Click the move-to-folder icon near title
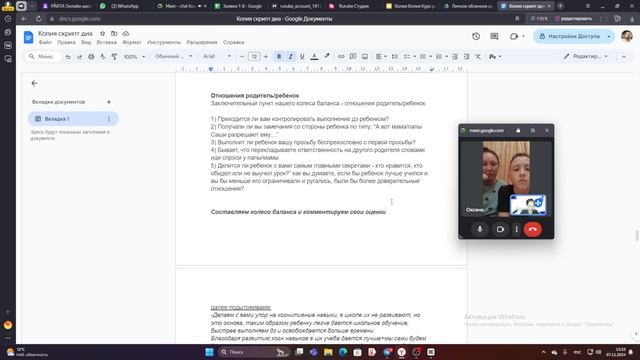 tap(114, 33)
